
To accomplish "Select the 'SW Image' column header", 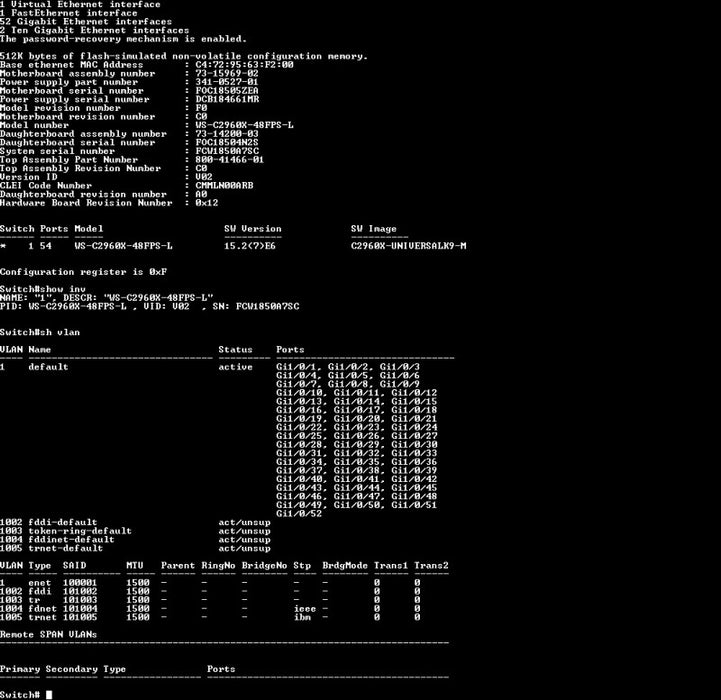I will (x=373, y=229).
